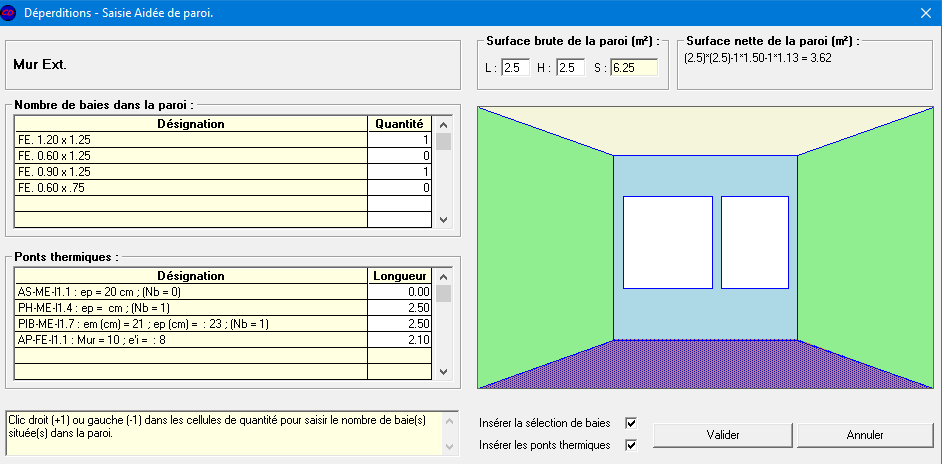Click quantity cell for FE. 0.60 x 1.25

pyautogui.click(x=400, y=156)
